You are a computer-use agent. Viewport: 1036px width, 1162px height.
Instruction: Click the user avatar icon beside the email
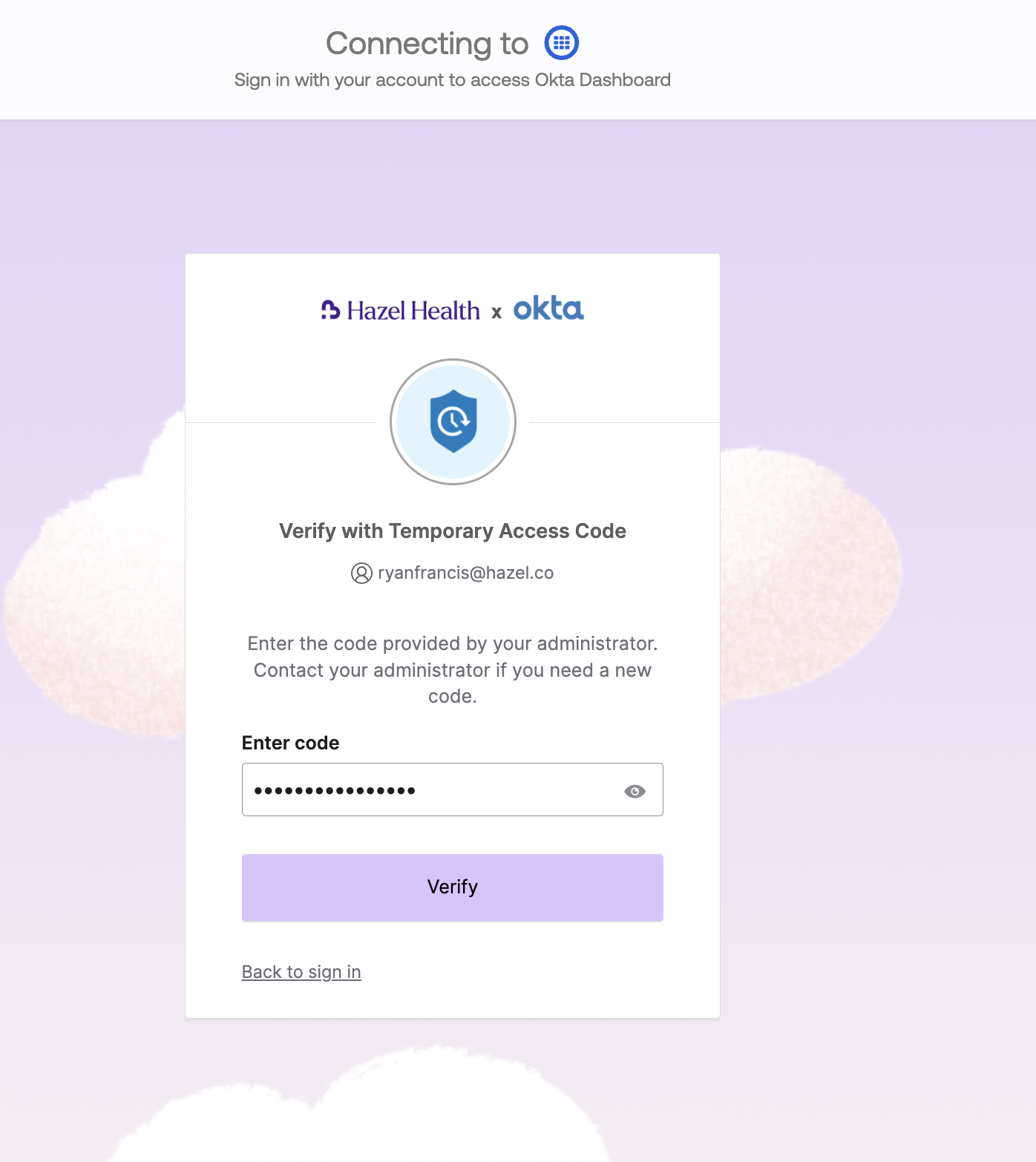click(x=361, y=573)
